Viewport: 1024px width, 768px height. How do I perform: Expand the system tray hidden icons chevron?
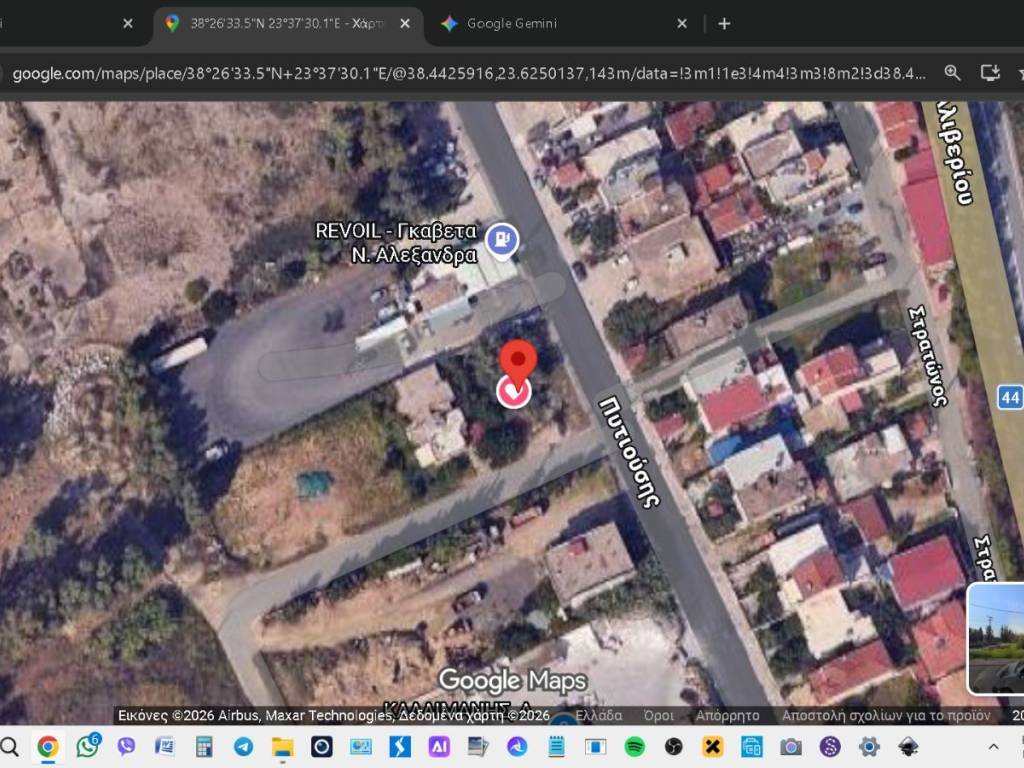[x=993, y=746]
